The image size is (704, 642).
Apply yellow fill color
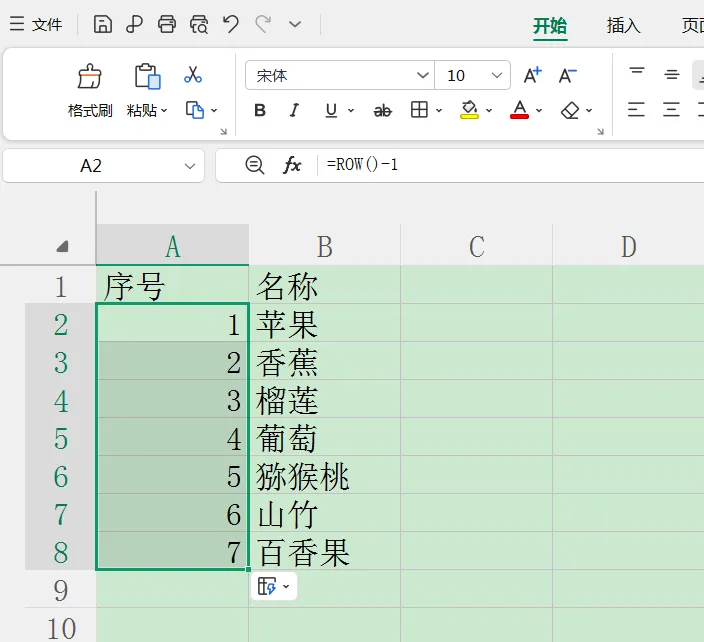(469, 110)
